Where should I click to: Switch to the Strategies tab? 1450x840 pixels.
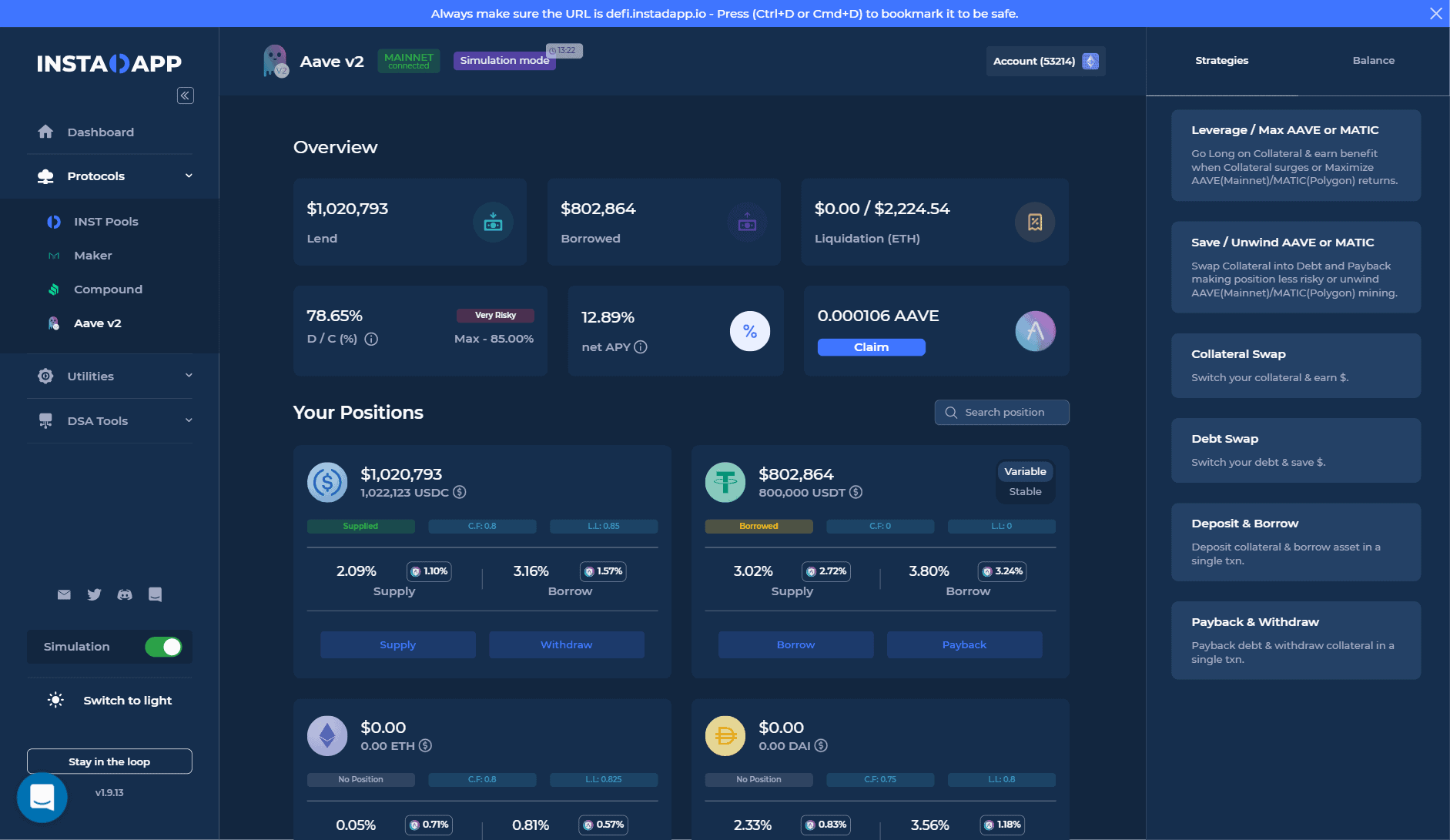click(1221, 61)
